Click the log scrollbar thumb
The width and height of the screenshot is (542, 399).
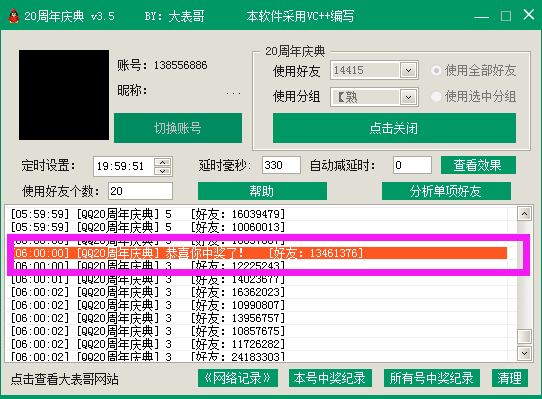click(524, 336)
